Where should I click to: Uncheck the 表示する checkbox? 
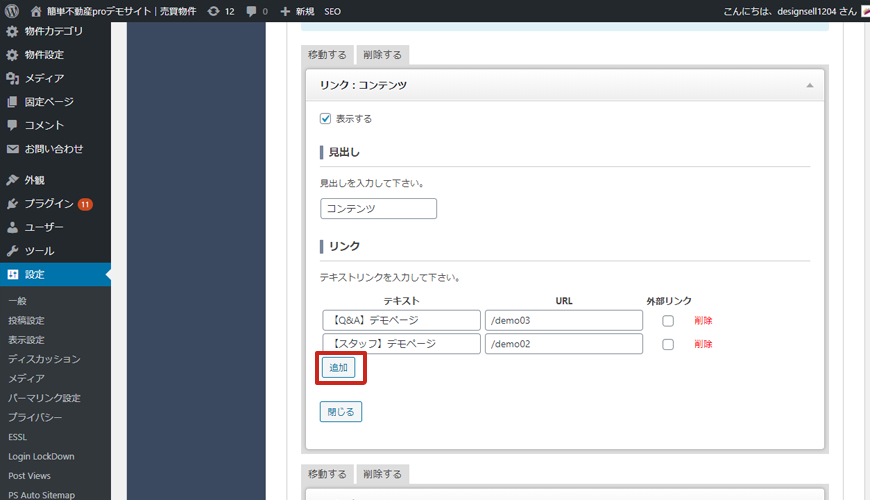coord(325,118)
